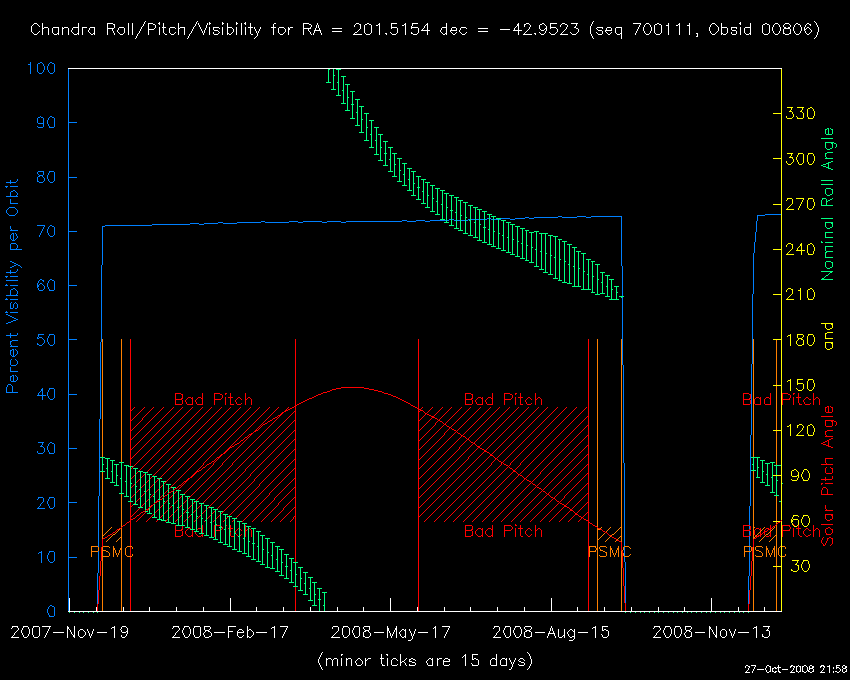The height and width of the screenshot is (680, 850).
Task: Click the upper 'Bad Pitch' label in middle hatched region
Action: pyautogui.click(x=503, y=399)
